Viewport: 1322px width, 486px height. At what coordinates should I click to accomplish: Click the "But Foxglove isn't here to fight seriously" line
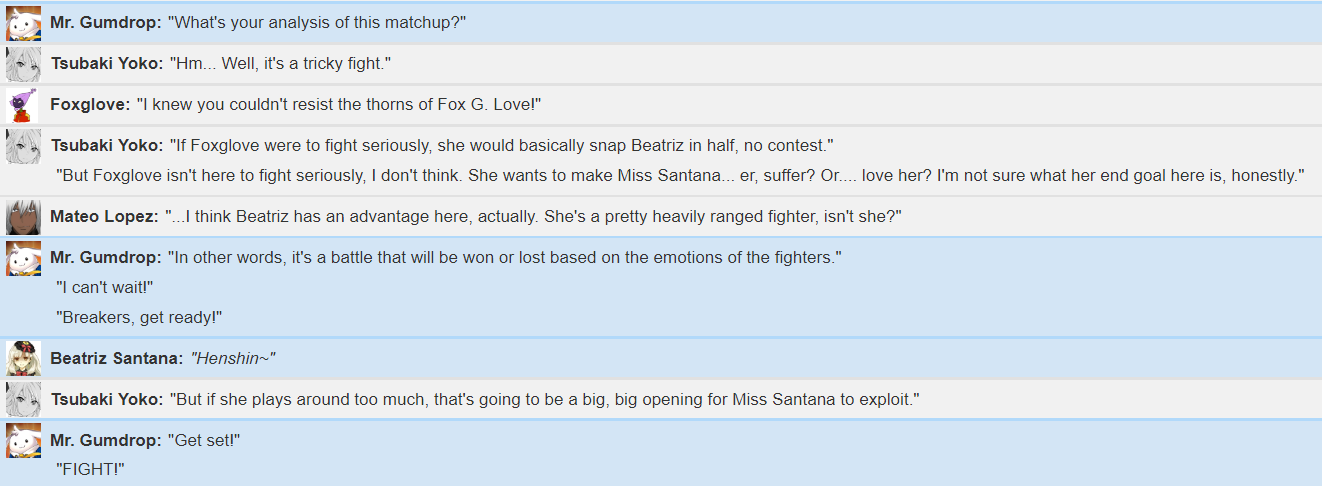tap(680, 175)
